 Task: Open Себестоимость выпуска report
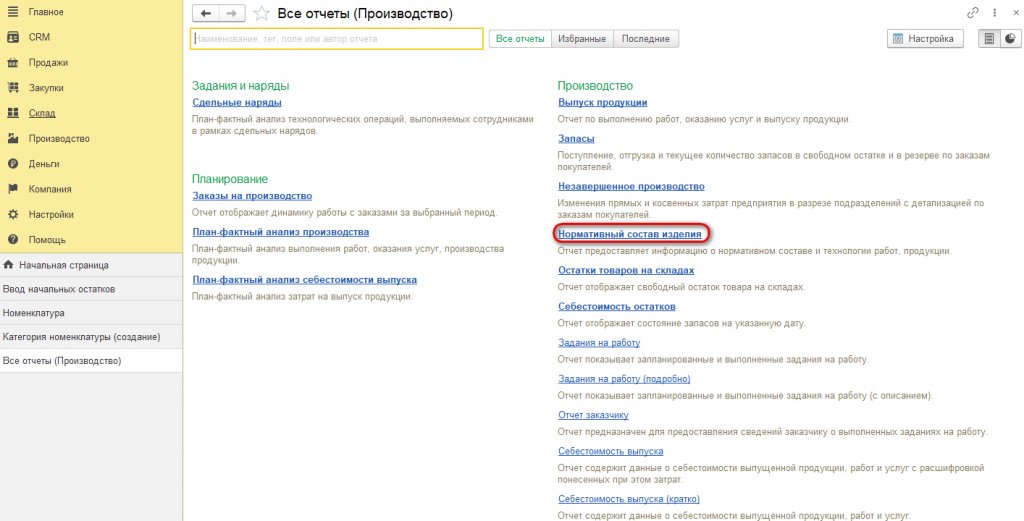coord(611,451)
